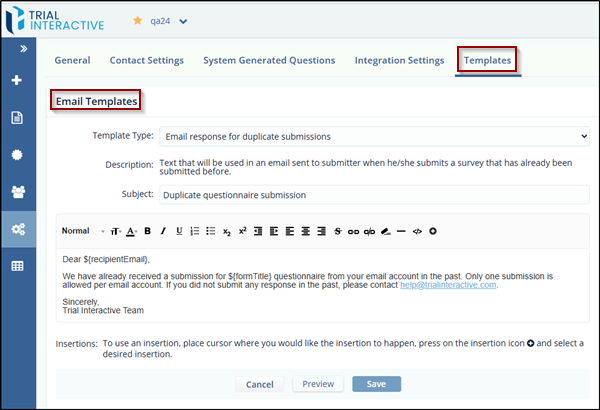
Task: Click the underline formatting icon
Action: [179, 231]
